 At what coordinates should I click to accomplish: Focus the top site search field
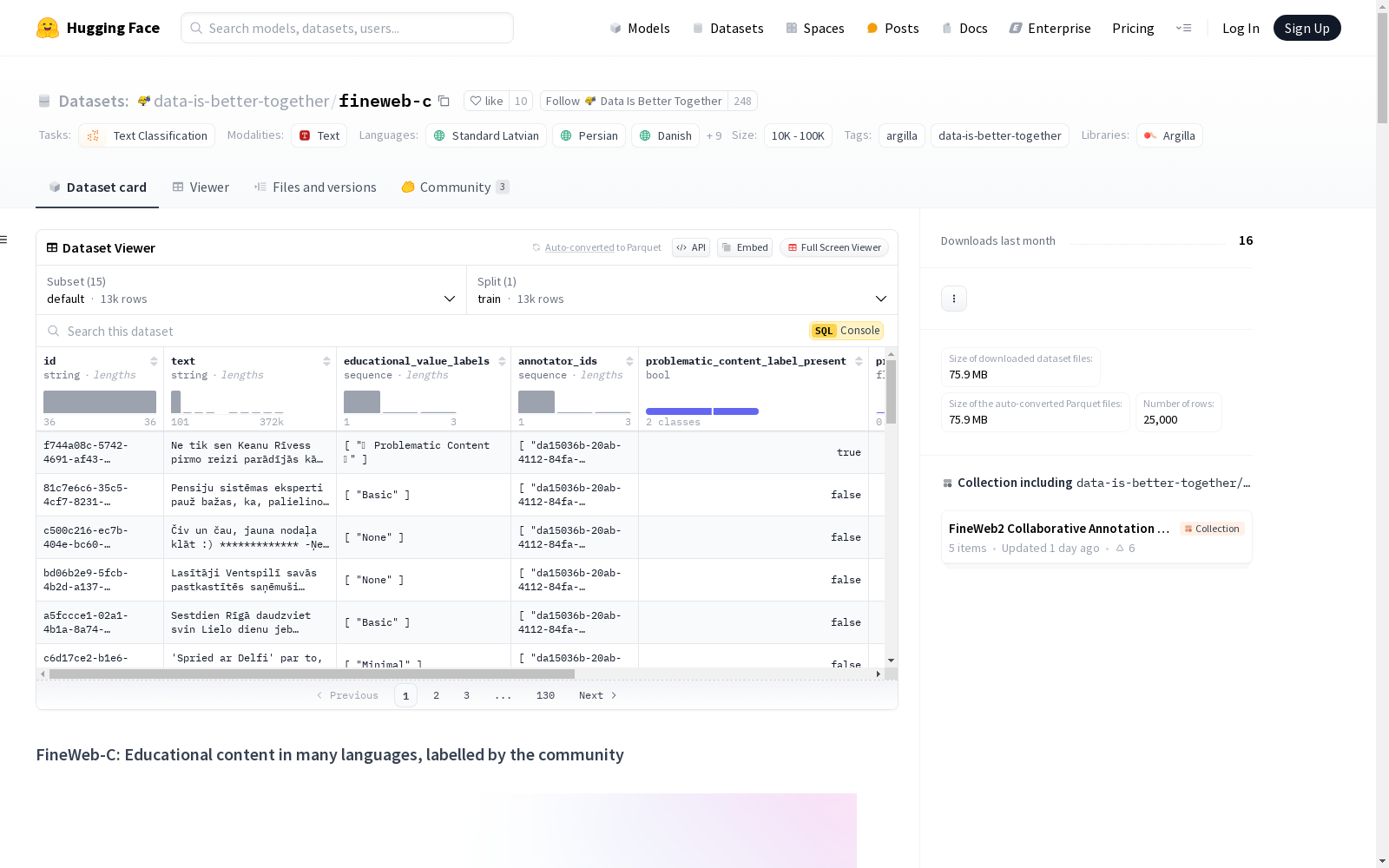coord(347,28)
